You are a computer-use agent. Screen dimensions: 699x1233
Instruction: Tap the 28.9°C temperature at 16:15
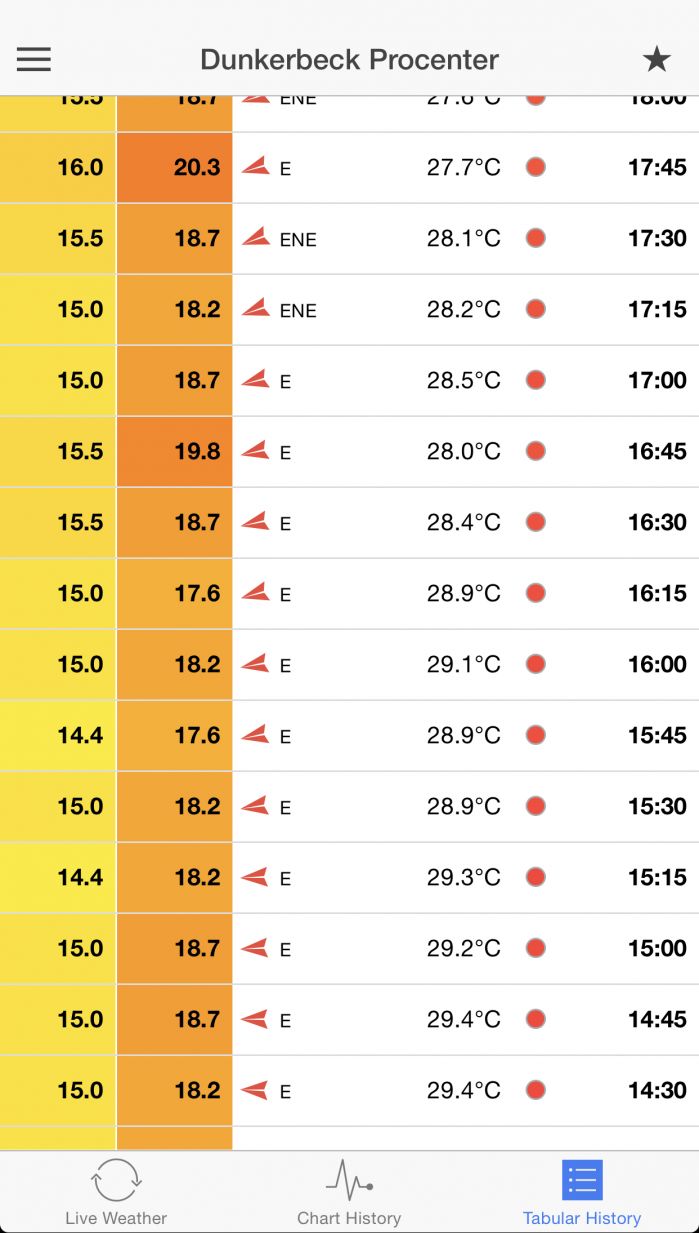(x=464, y=593)
